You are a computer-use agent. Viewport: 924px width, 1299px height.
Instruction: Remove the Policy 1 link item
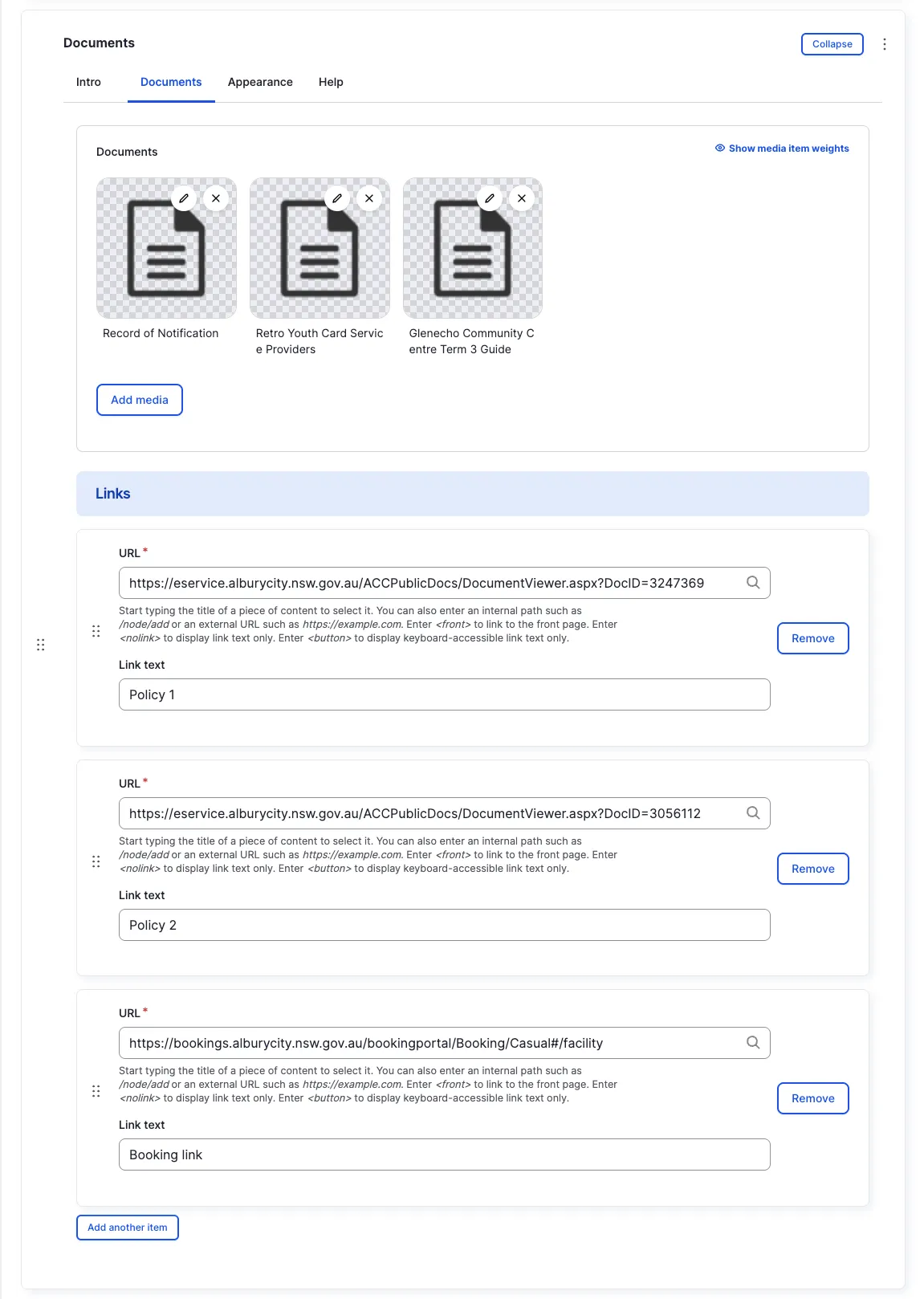point(813,638)
